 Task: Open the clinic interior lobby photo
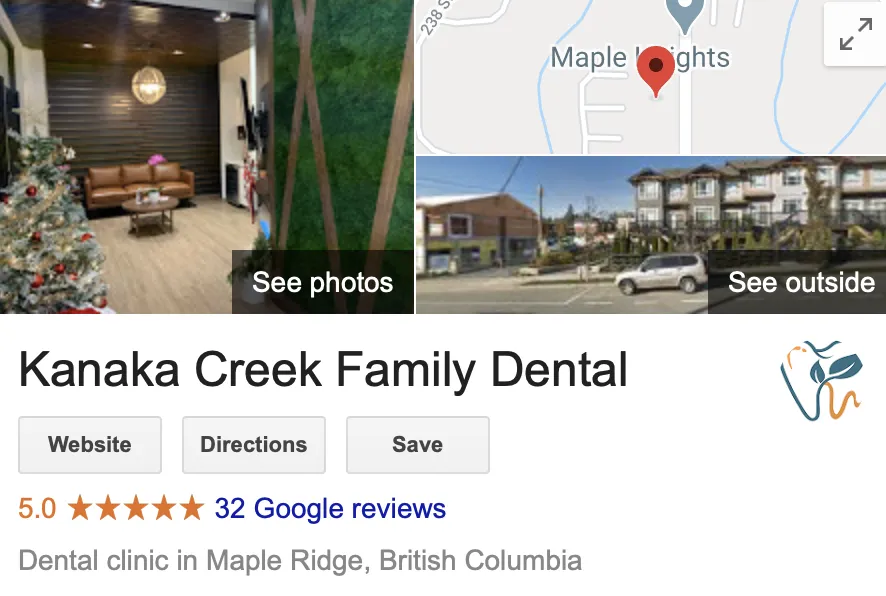207,156
